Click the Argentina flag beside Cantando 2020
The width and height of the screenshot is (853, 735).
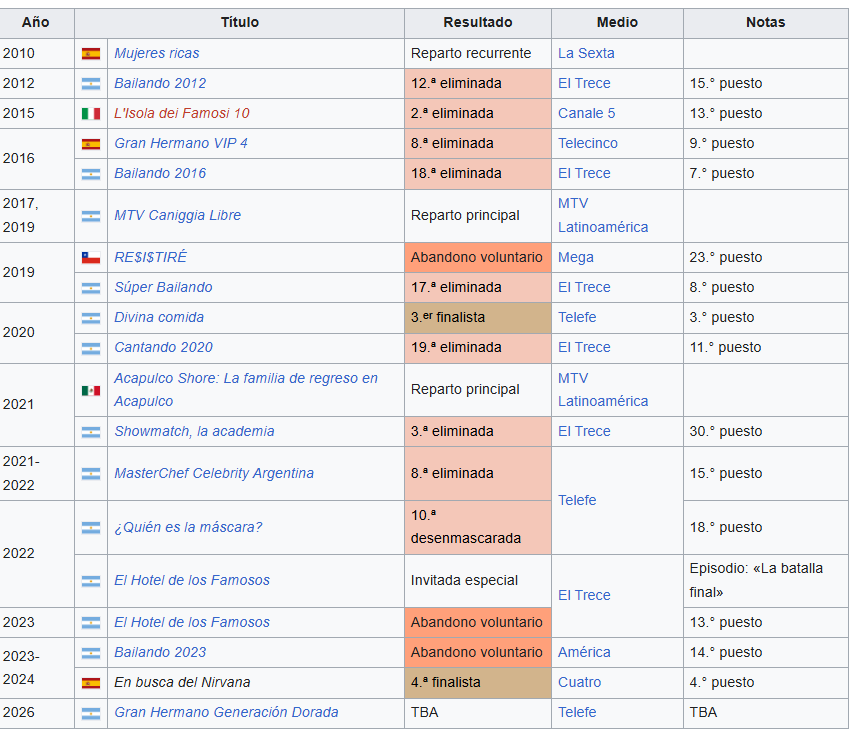(91, 348)
